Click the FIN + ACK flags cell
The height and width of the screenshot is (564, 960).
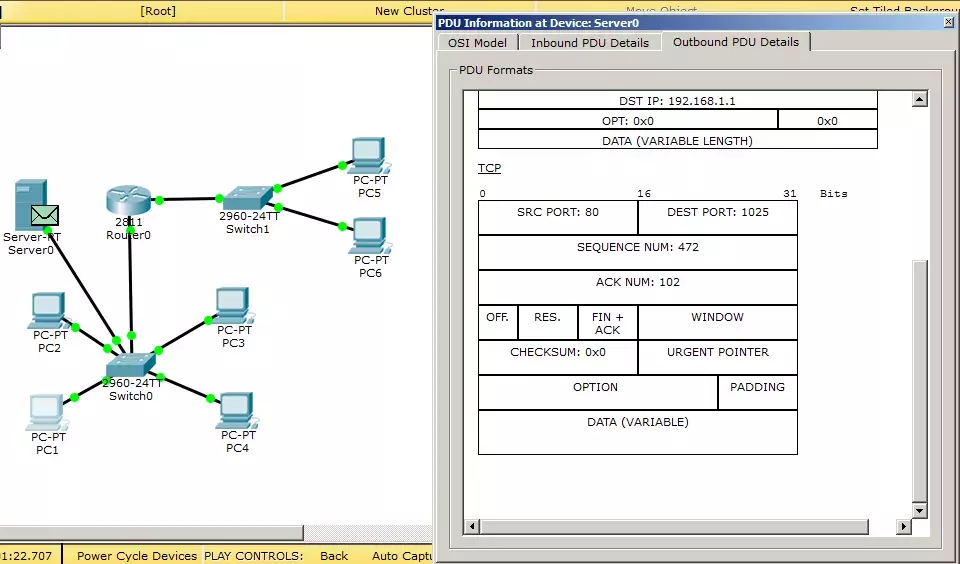pyautogui.click(x=607, y=323)
